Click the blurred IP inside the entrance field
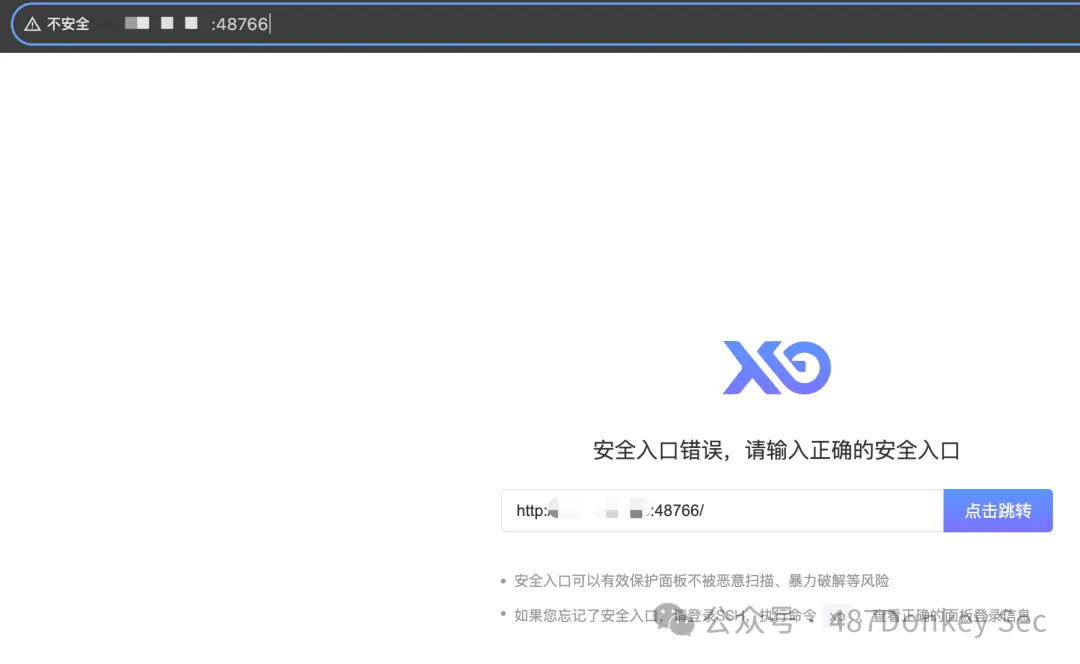This screenshot has height=664, width=1080. 598,511
